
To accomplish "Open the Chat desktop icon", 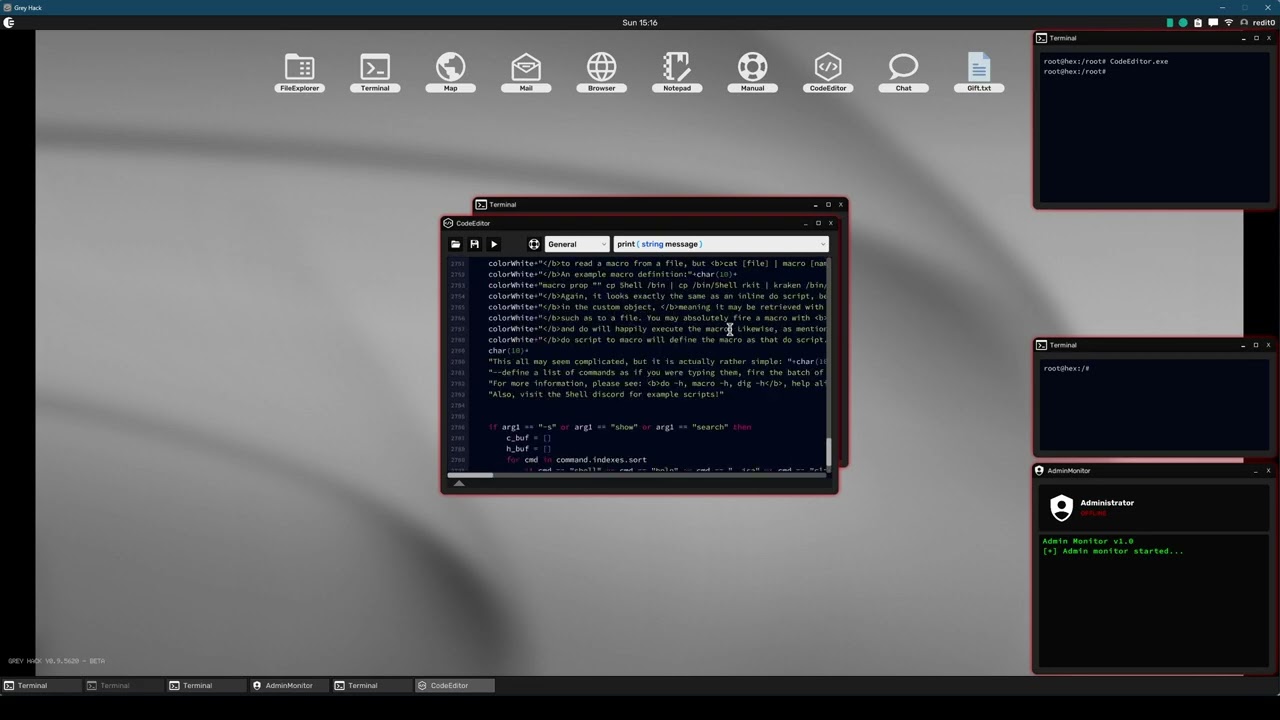I will (x=903, y=73).
